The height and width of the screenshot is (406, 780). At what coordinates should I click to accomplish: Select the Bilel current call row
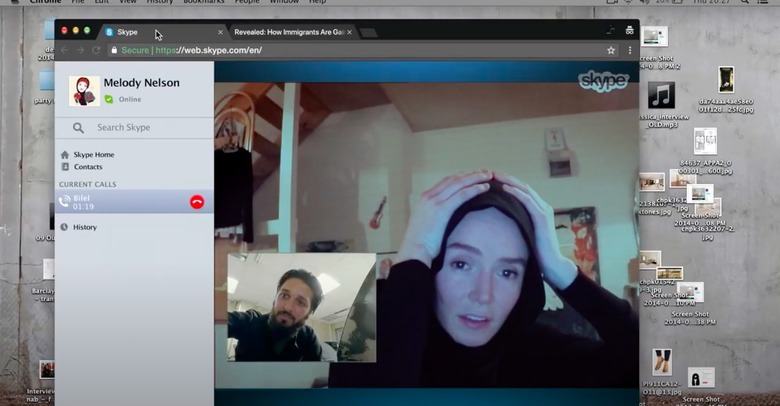click(134, 202)
